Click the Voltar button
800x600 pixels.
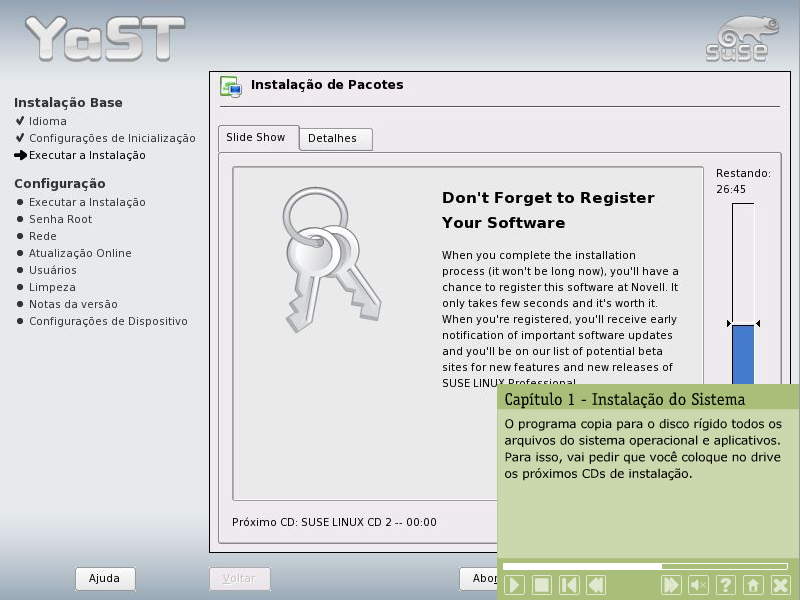tap(238, 578)
